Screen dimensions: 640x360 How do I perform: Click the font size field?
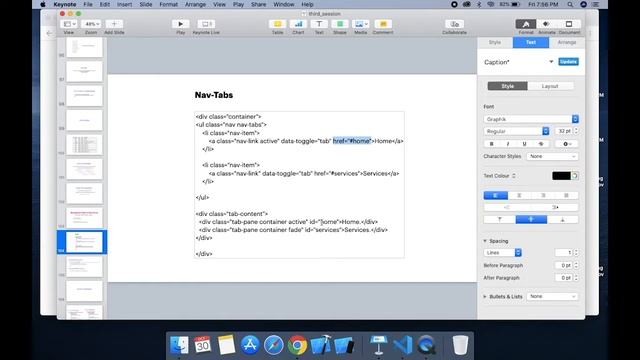pos(564,131)
